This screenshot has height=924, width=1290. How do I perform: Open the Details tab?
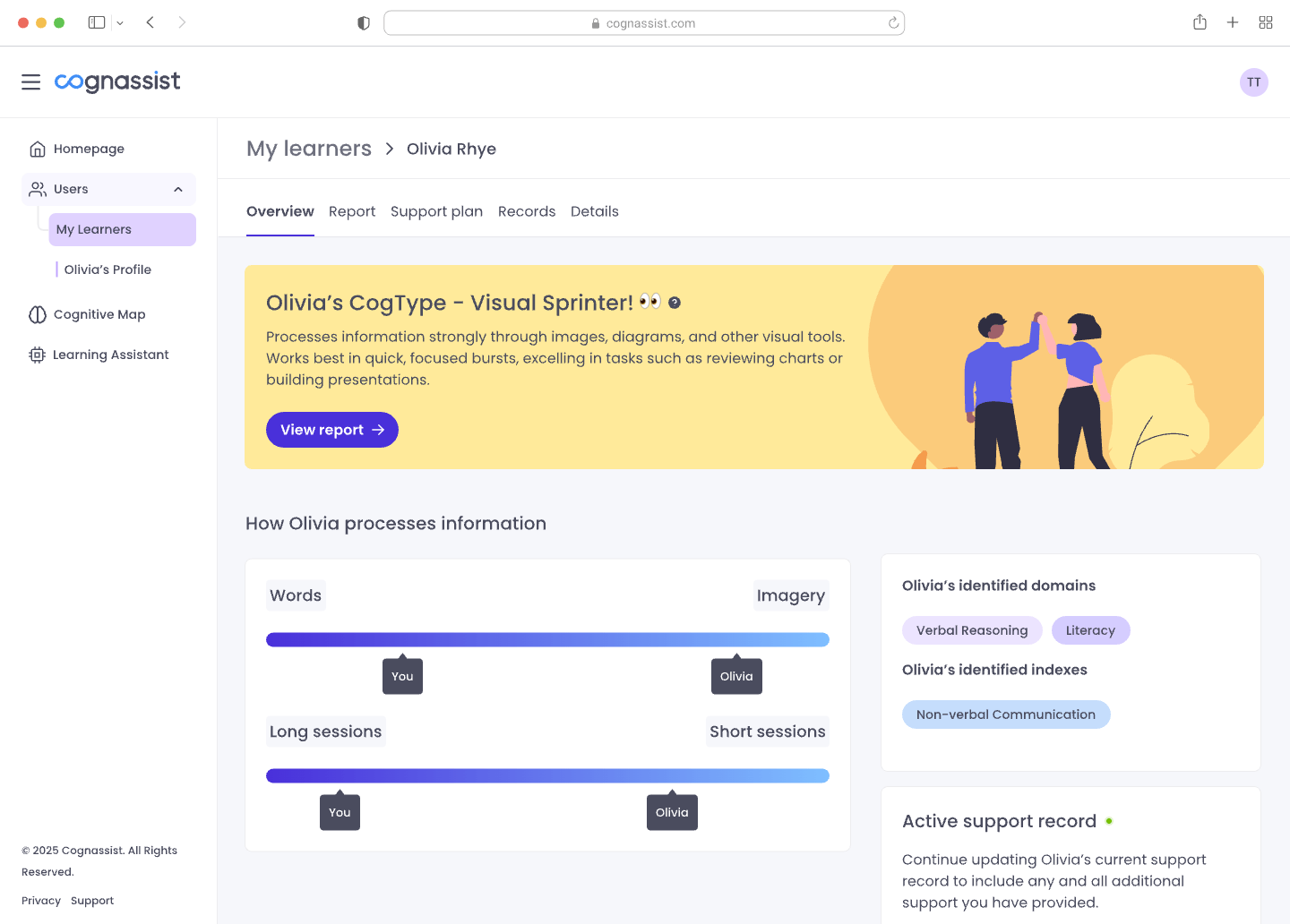595,211
